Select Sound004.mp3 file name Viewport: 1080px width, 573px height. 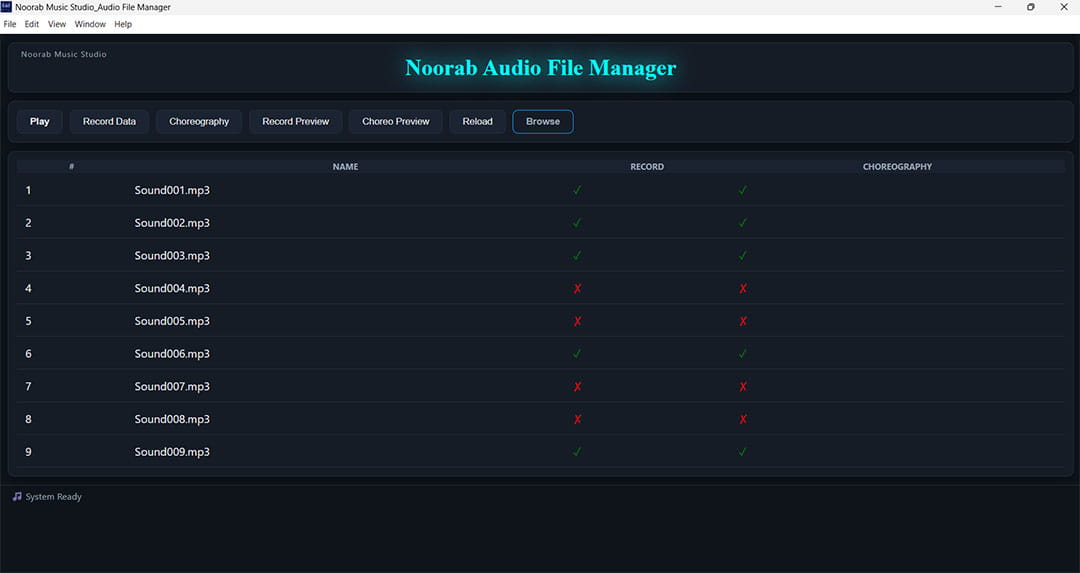pyautogui.click(x=172, y=288)
